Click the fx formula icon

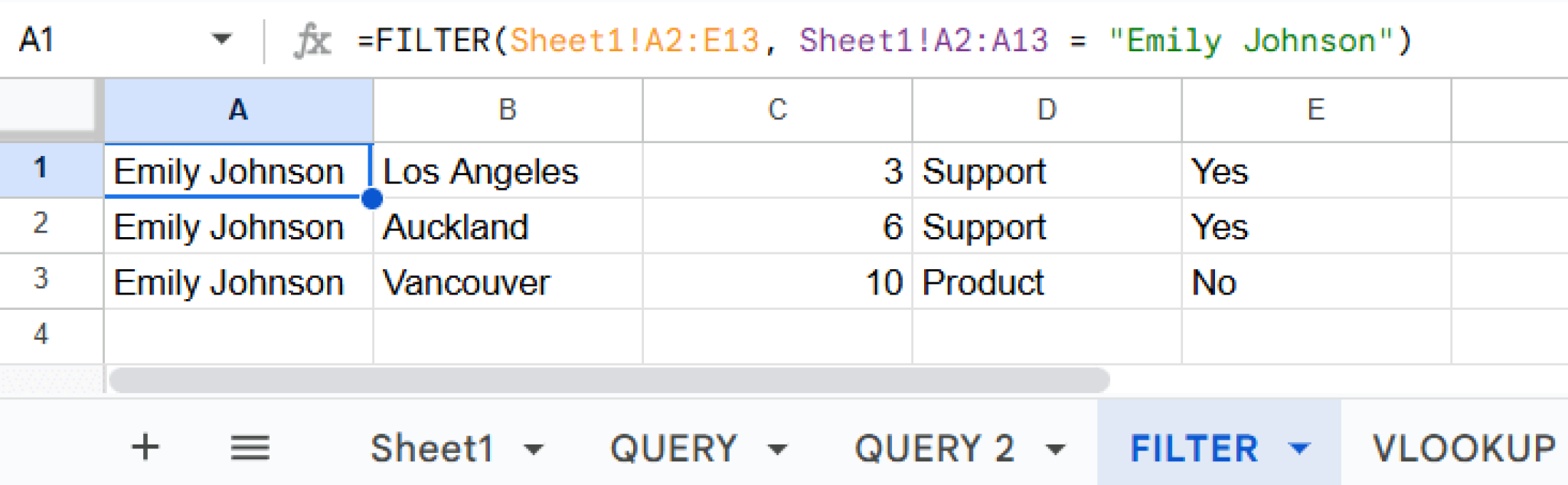coord(314,40)
